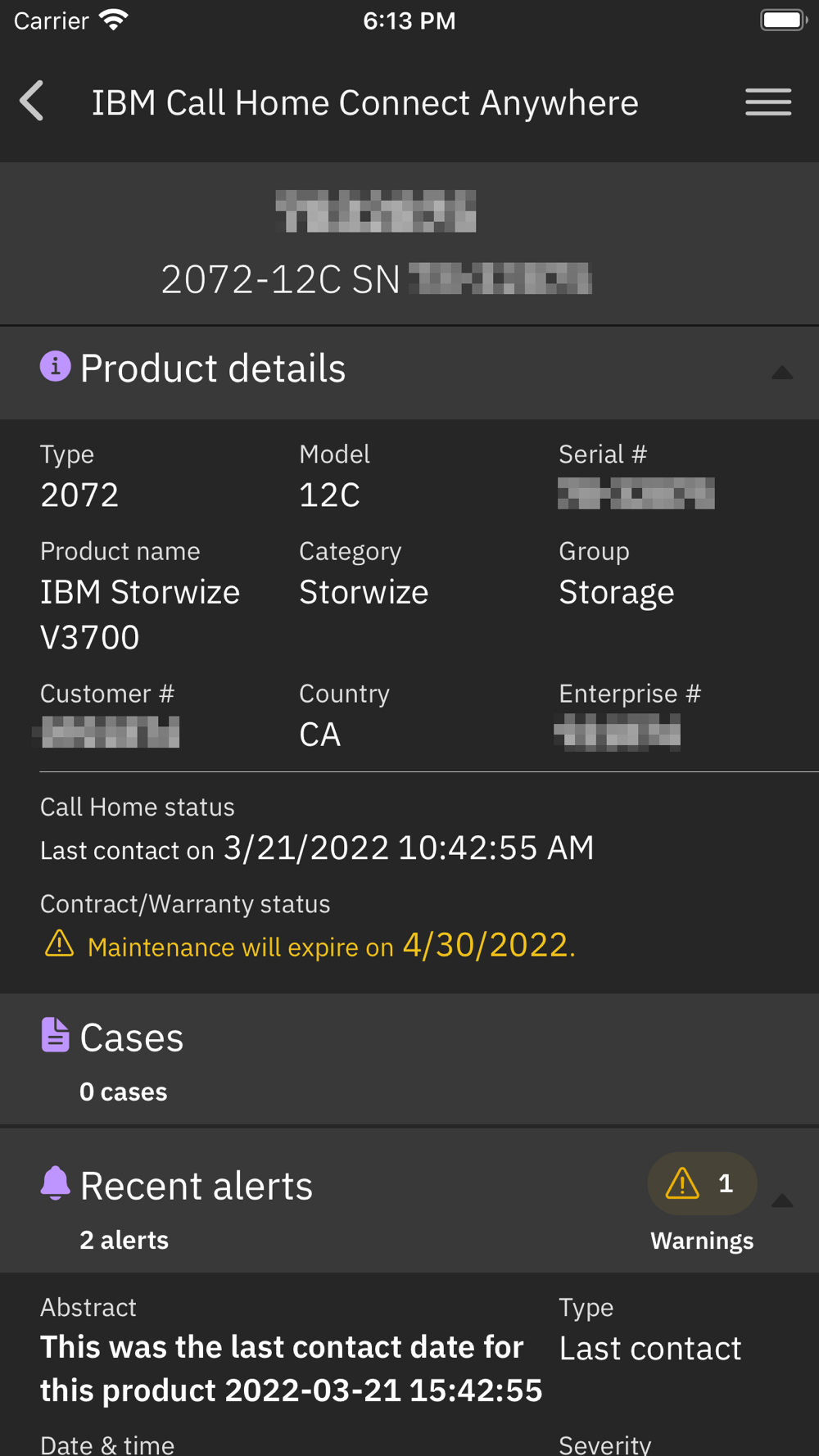Tap last contact date 3/21/2022 10:42:55 AM

409,848
